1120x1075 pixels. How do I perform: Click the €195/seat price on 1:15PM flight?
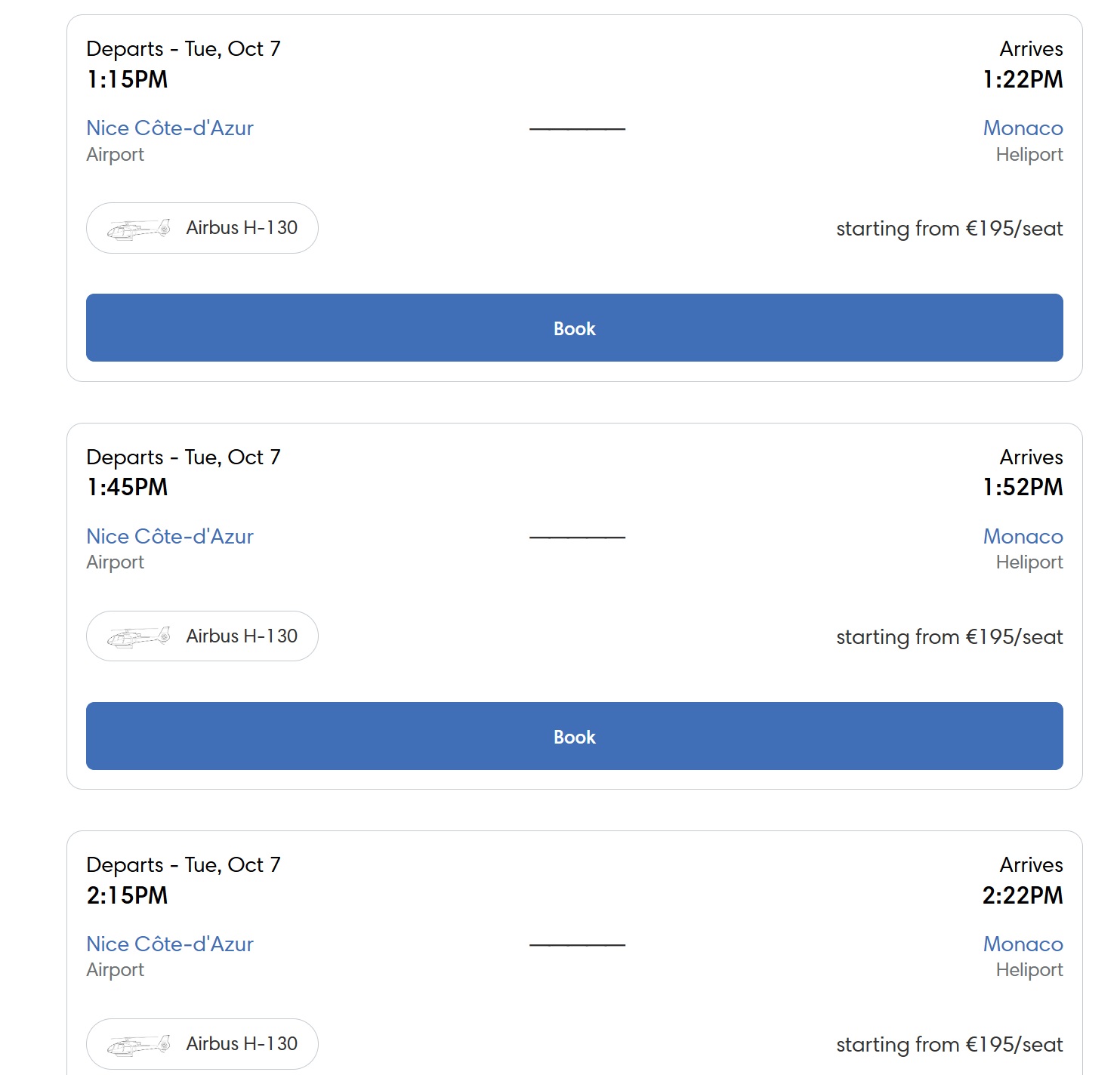1014,229
